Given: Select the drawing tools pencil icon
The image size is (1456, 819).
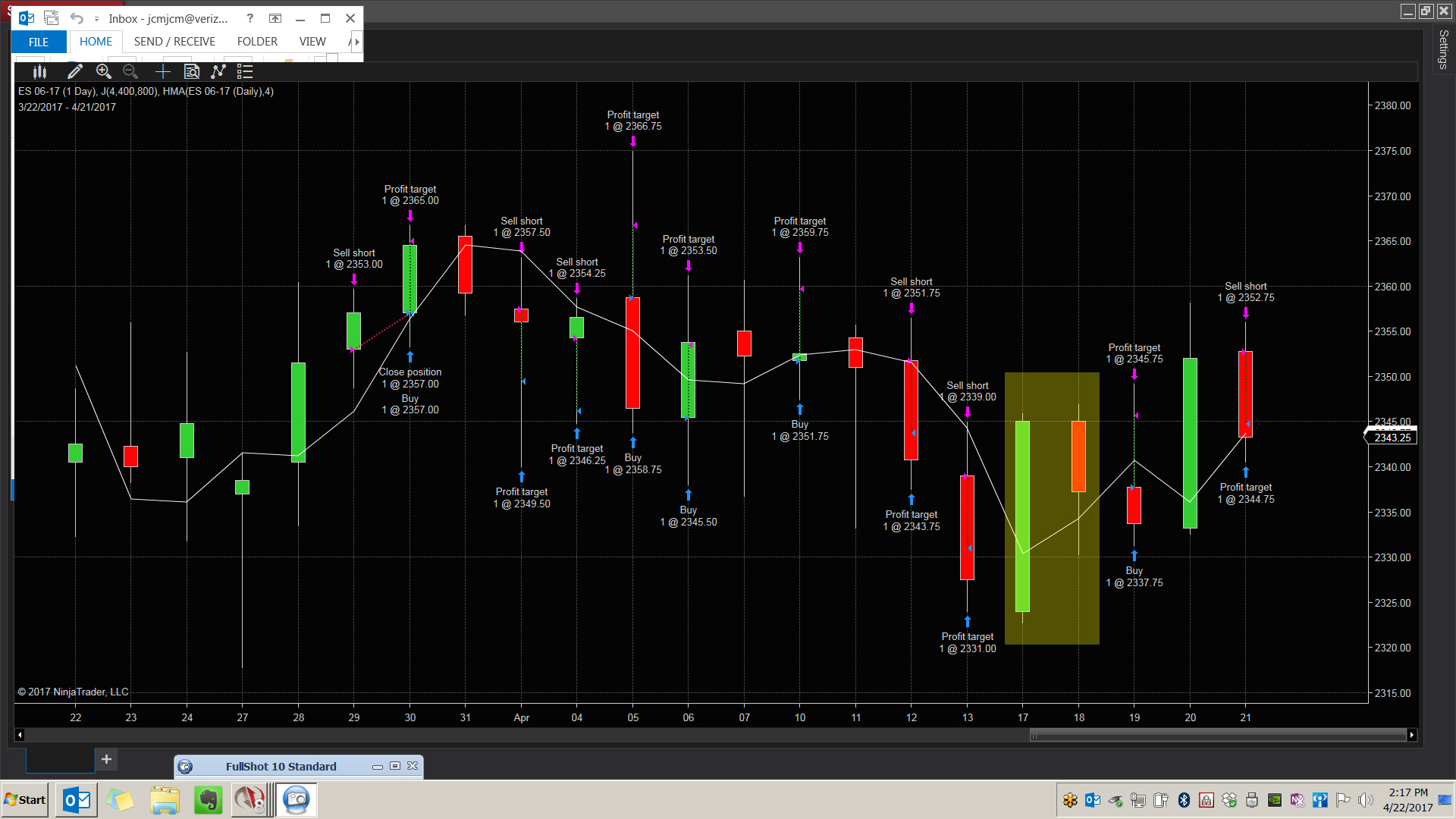Looking at the screenshot, I should click(74, 71).
